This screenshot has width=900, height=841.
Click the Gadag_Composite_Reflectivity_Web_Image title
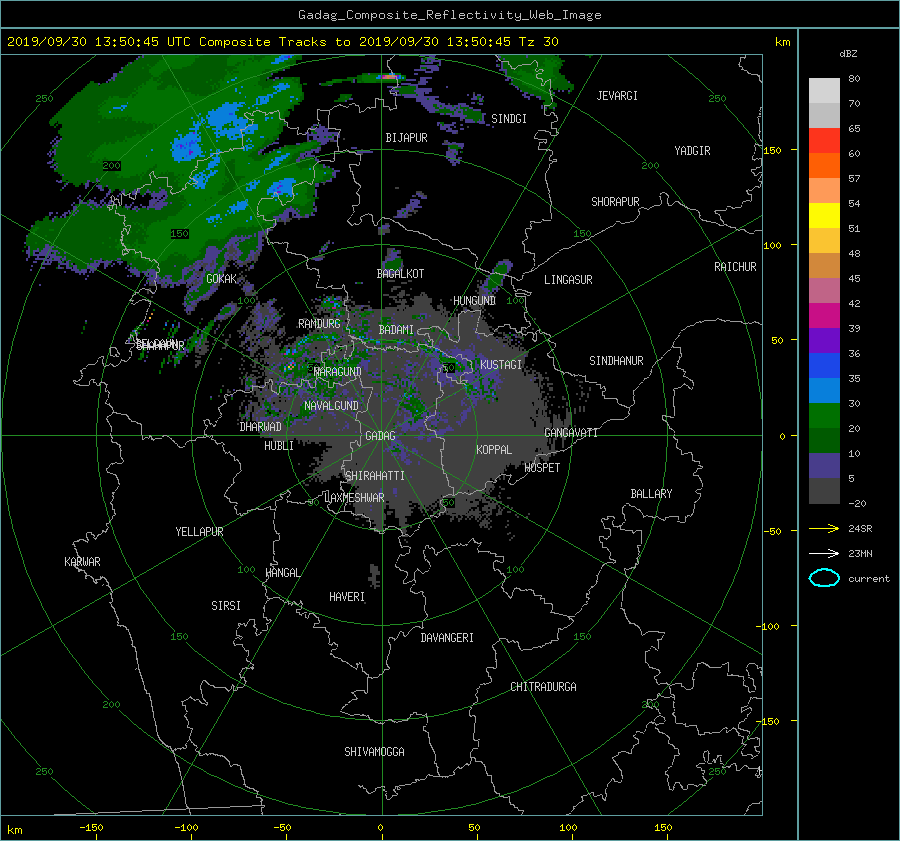(449, 15)
